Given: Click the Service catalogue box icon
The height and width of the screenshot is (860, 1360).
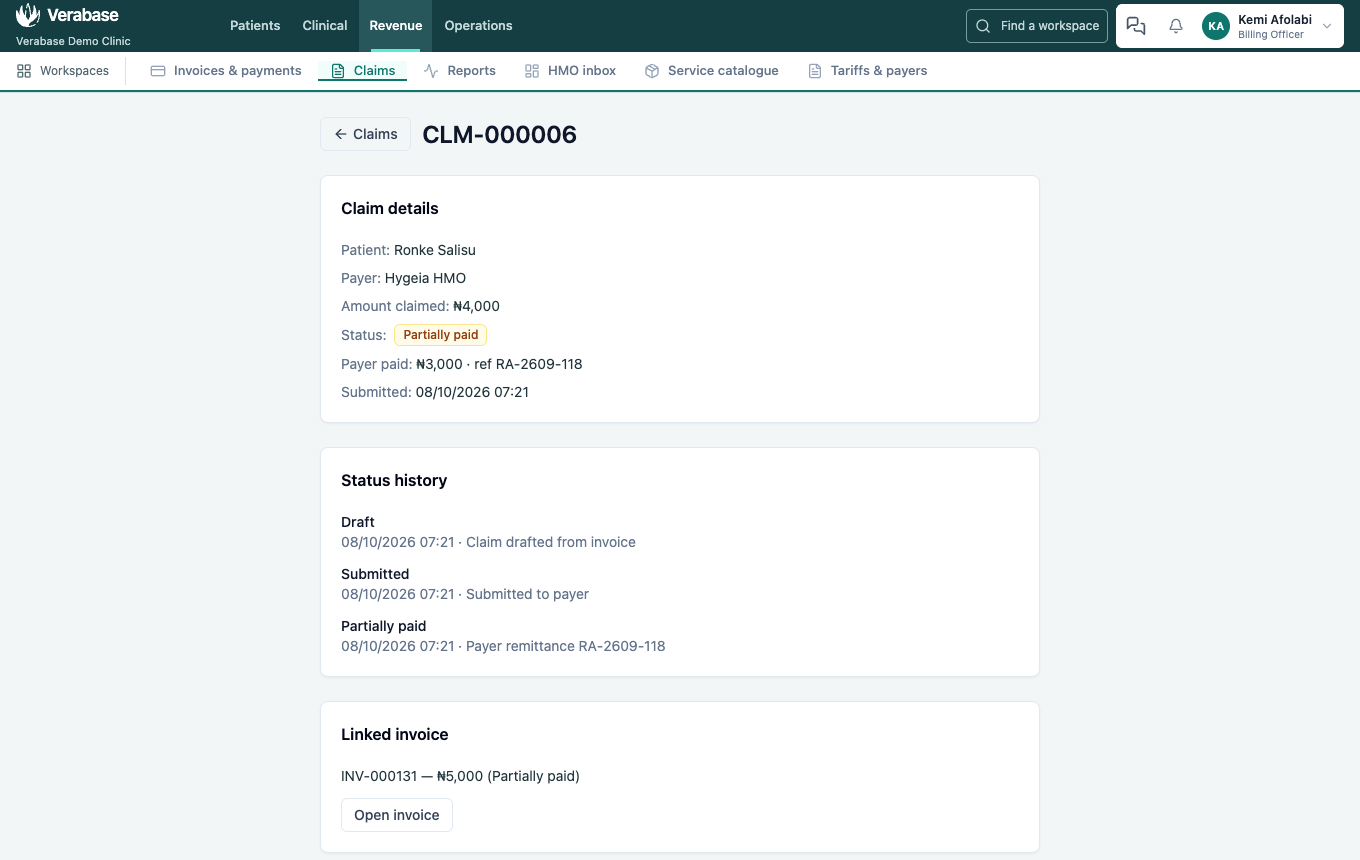Looking at the screenshot, I should coord(652,71).
